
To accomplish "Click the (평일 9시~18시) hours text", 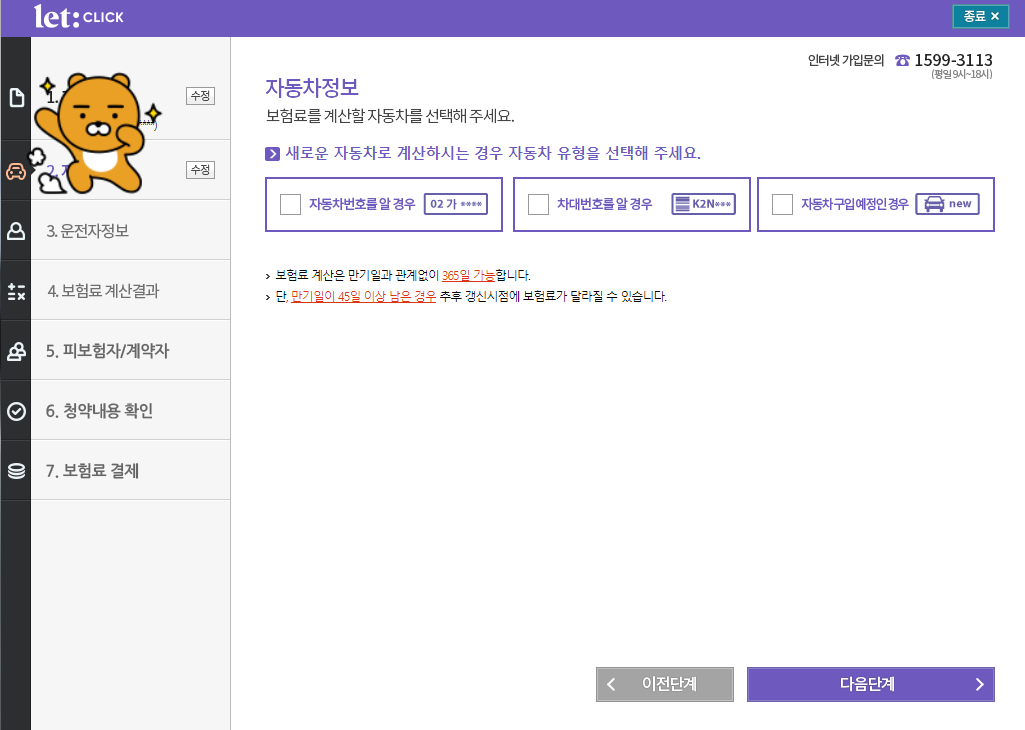I will coord(962,75).
